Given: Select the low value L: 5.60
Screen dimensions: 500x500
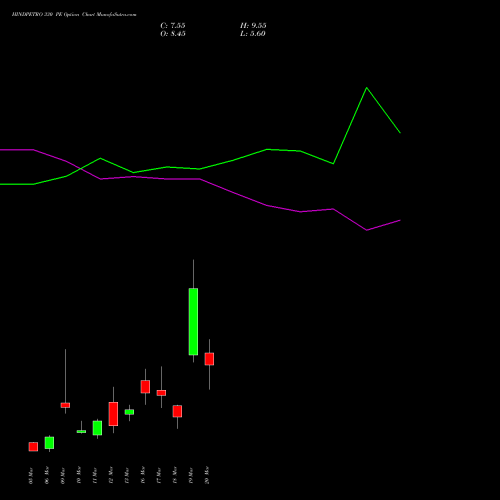Looking at the screenshot, I should click(x=253, y=34).
